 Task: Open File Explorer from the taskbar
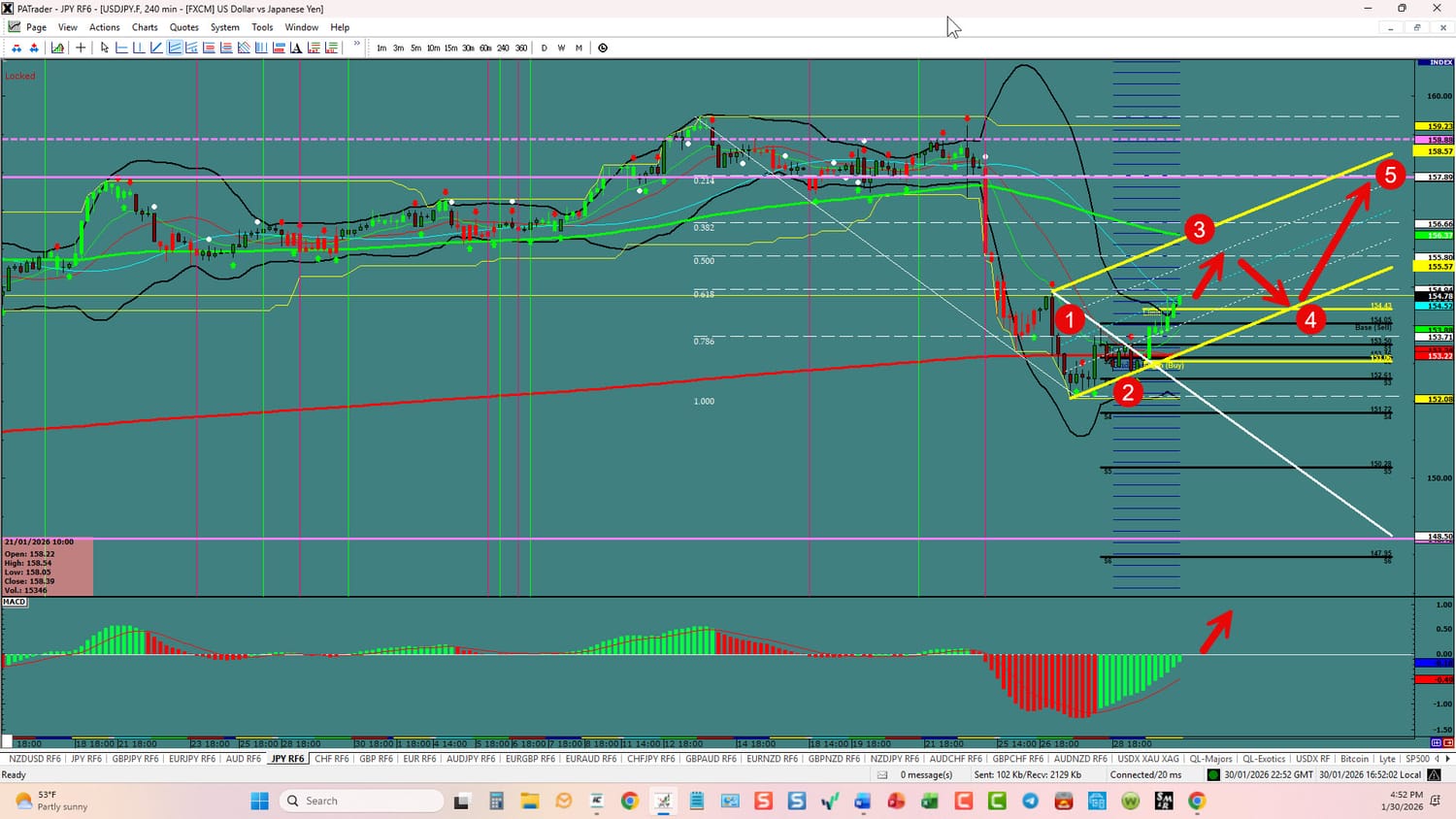(530, 801)
